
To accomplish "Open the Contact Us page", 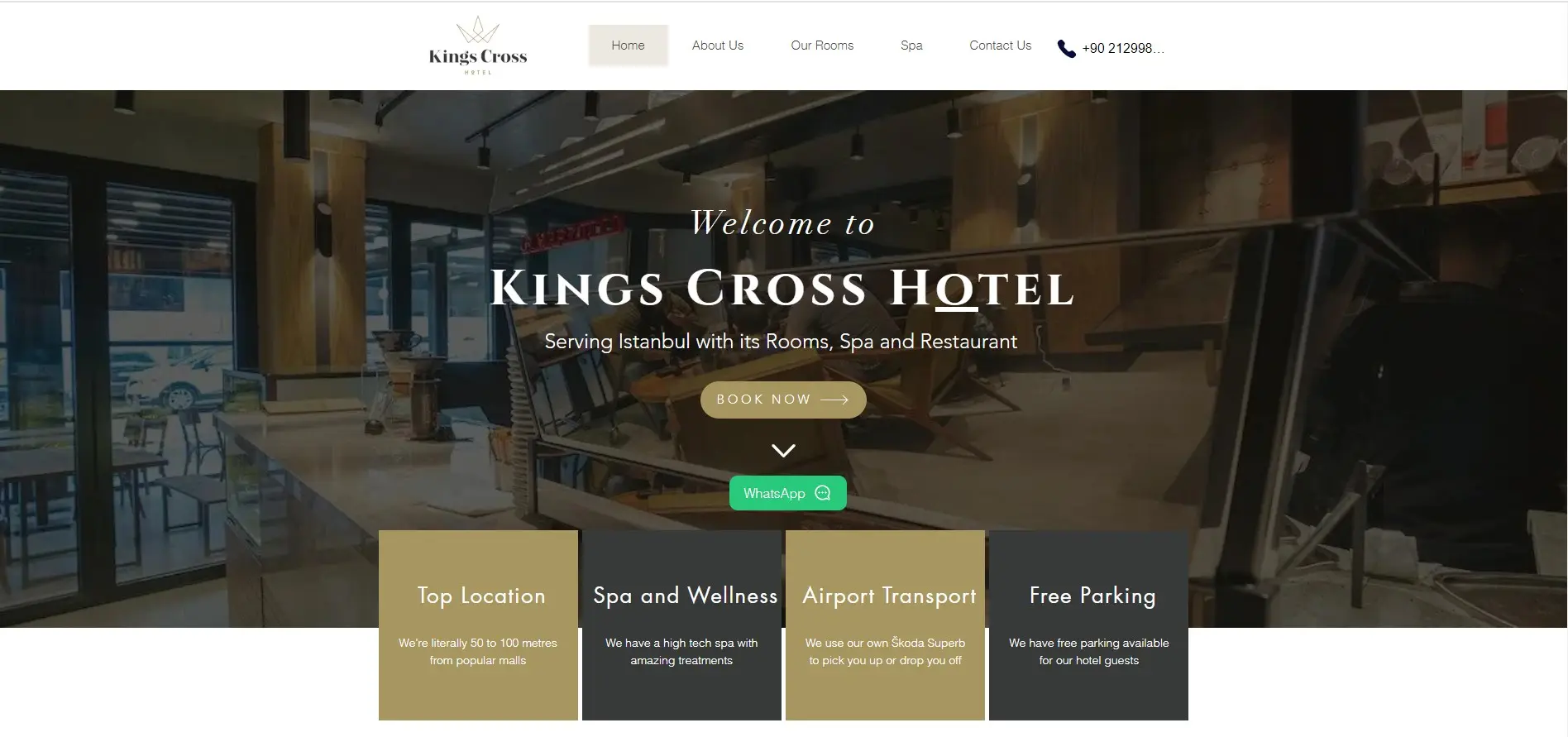I will coord(1000,45).
